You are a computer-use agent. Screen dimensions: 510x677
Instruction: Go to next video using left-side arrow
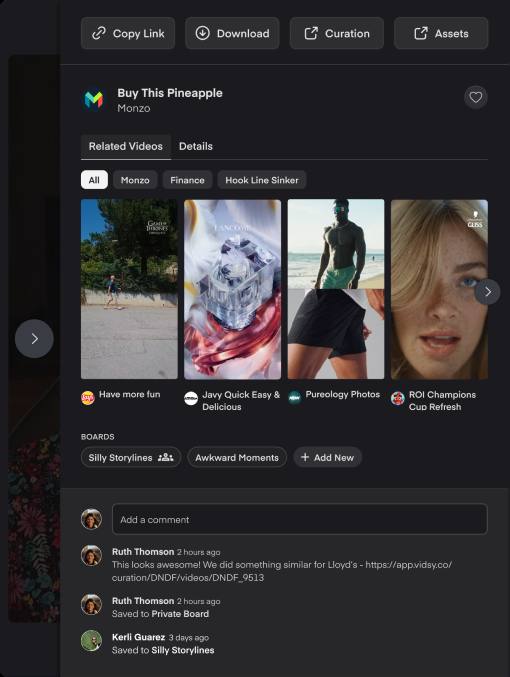34,338
